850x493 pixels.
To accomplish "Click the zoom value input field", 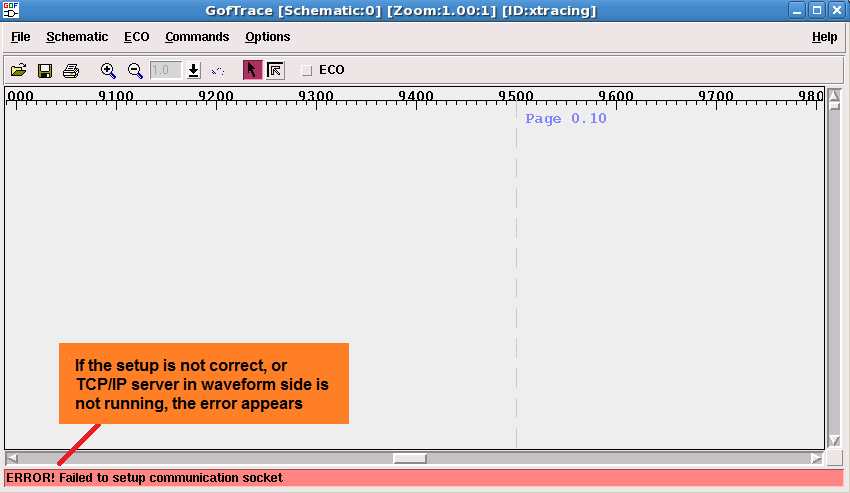I will (x=165, y=71).
